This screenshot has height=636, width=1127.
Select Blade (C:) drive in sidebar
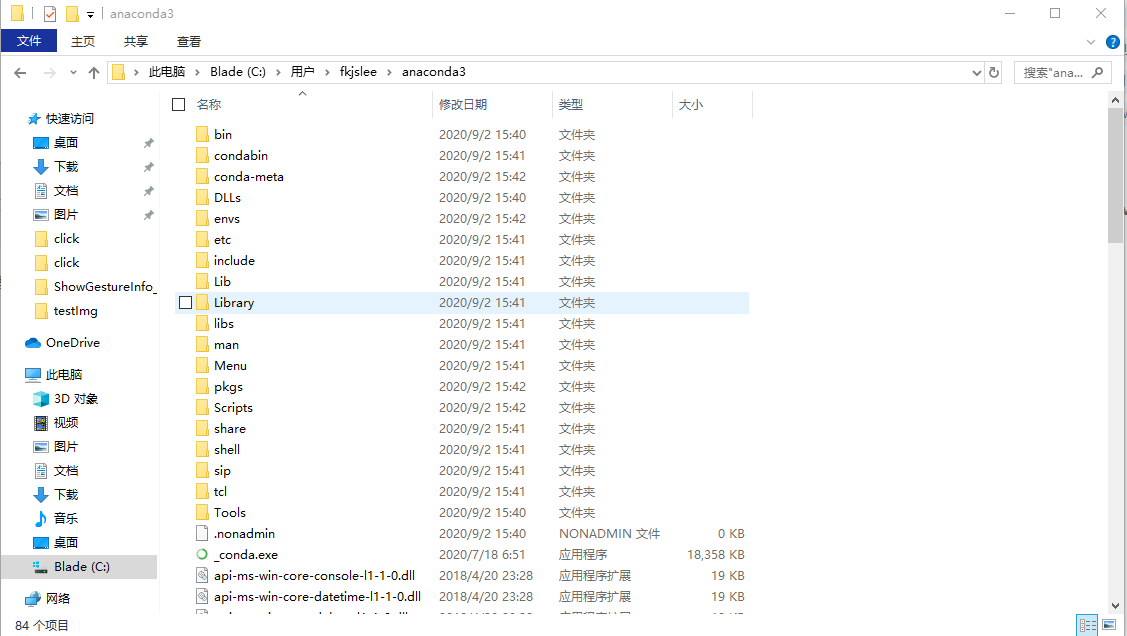click(81, 567)
